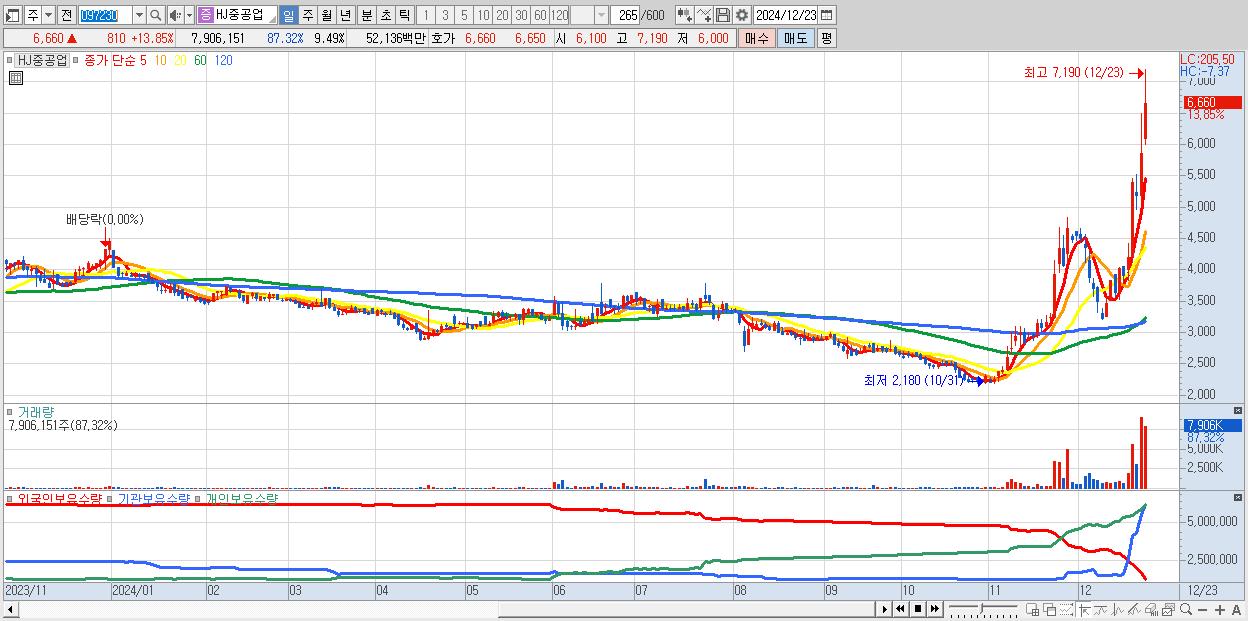The height and width of the screenshot is (621, 1248).
Task: Click the stop button in bottom bar
Action: (x=917, y=609)
